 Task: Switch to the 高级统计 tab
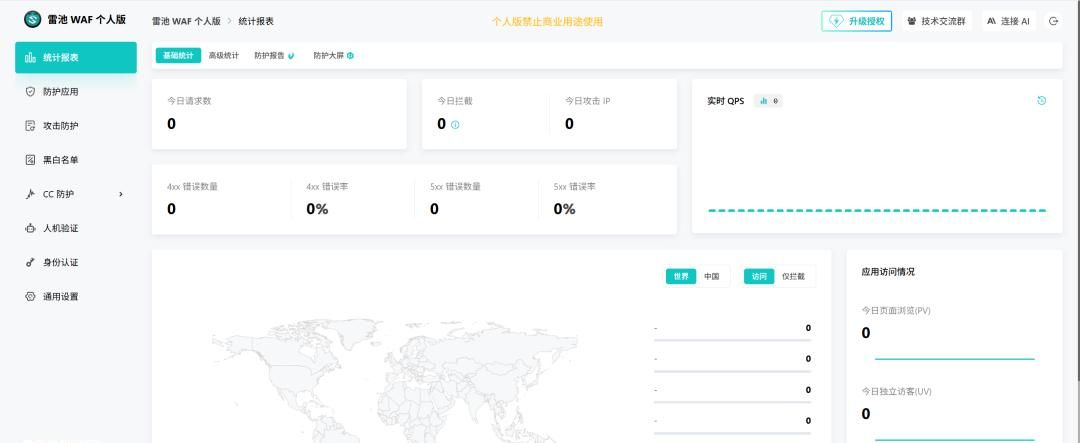(x=223, y=56)
